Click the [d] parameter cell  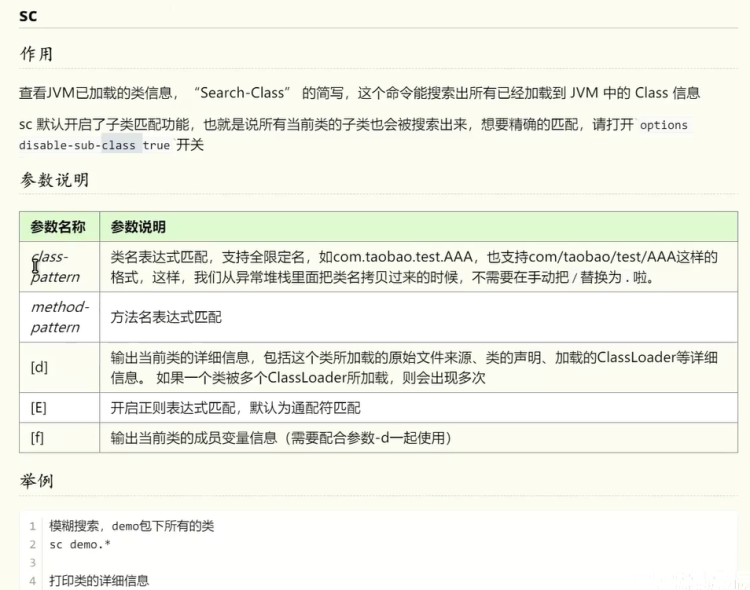(x=59, y=367)
